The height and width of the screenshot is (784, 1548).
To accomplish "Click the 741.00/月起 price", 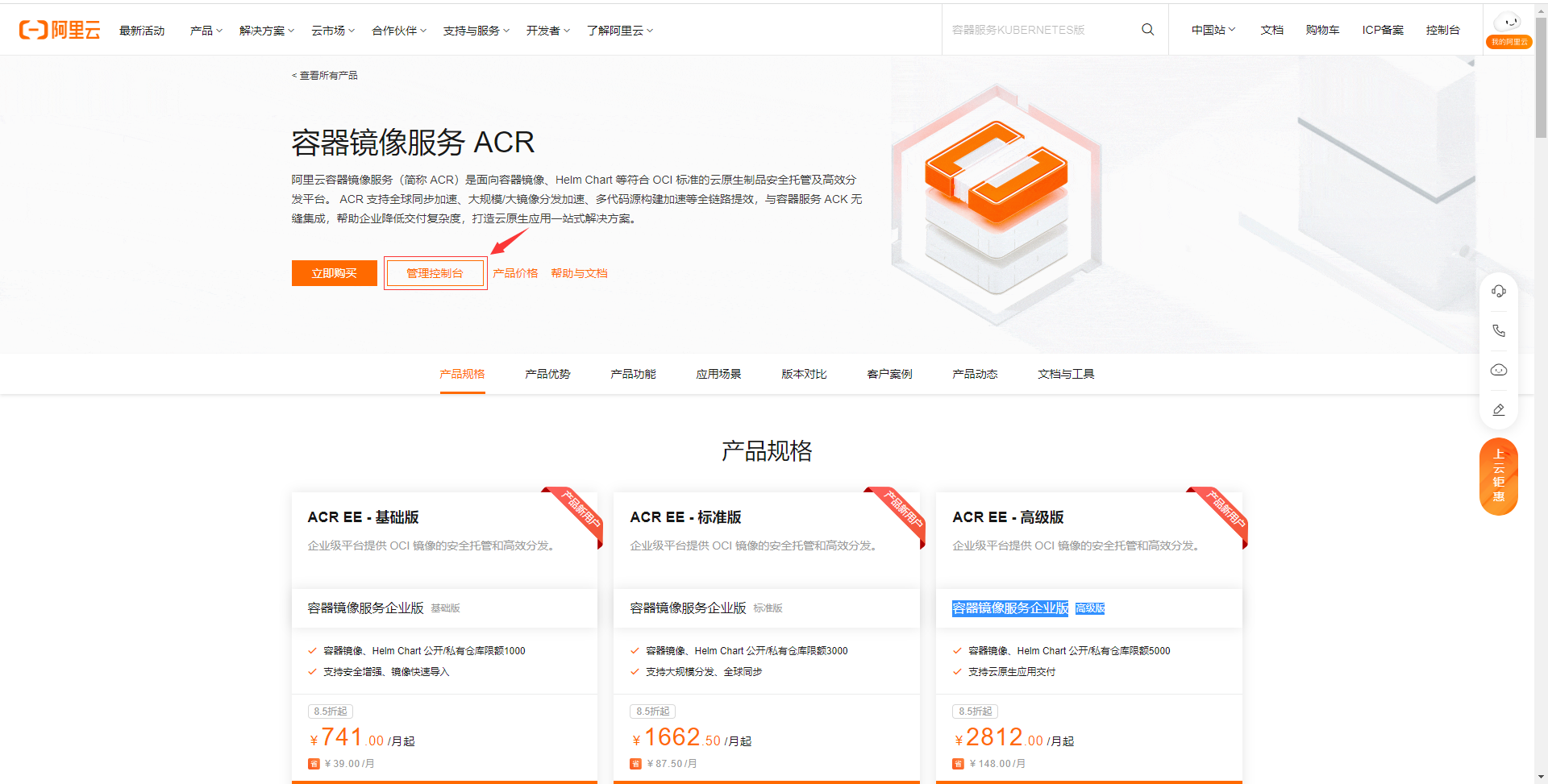I will click(362, 738).
